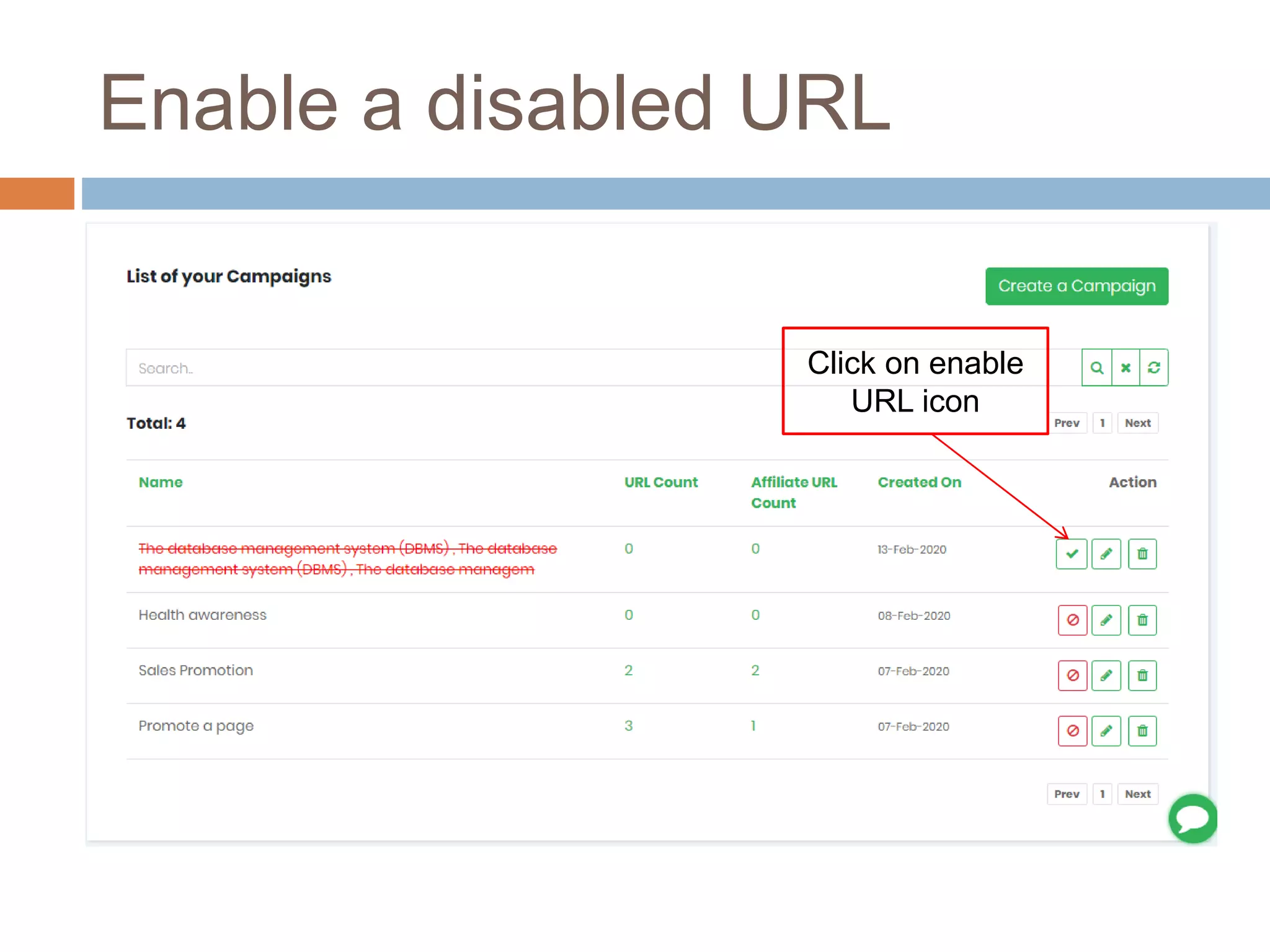Delete the DBMS campaign using its trash icon

tap(1142, 553)
